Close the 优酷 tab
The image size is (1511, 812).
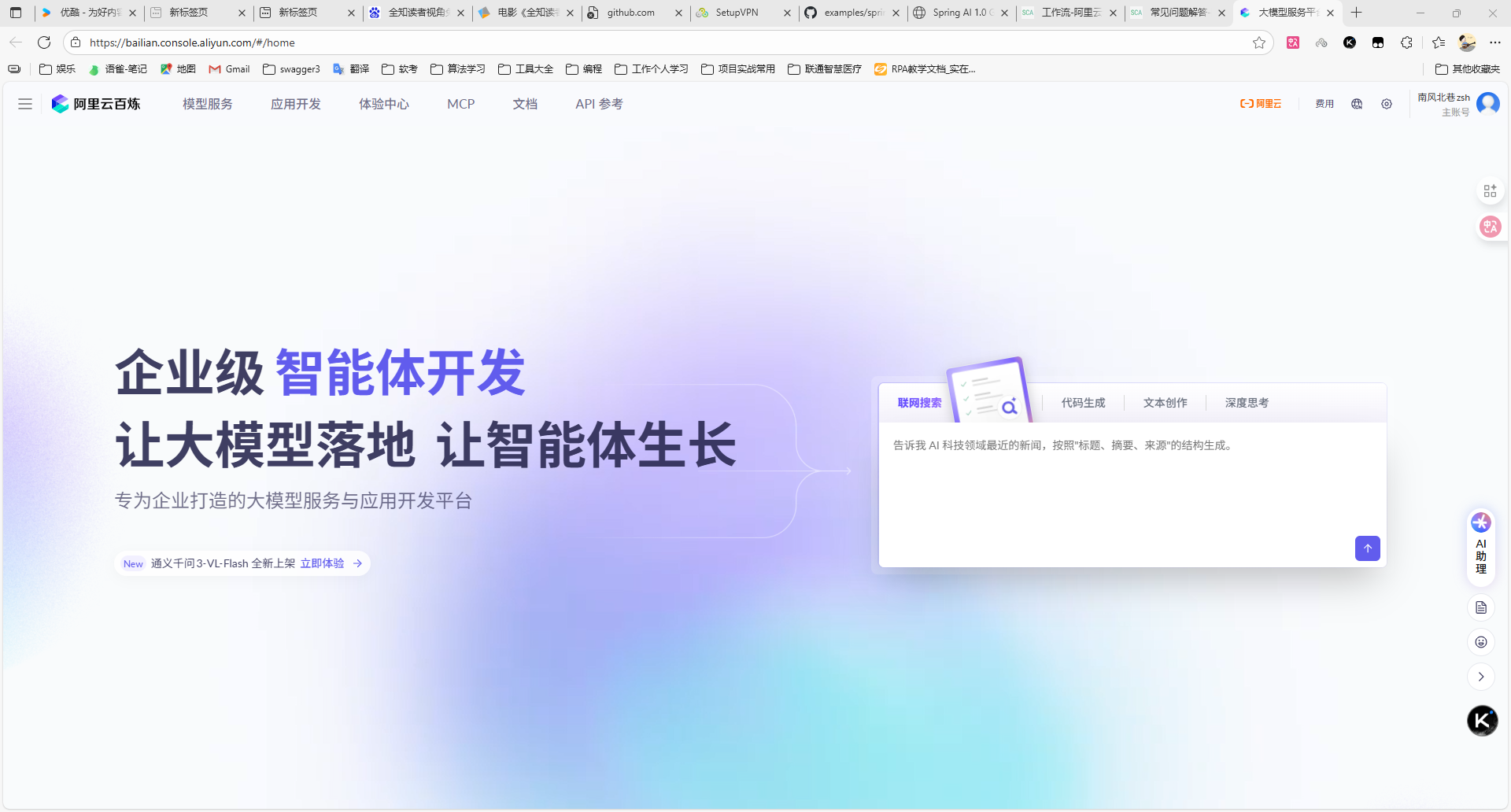coord(132,13)
